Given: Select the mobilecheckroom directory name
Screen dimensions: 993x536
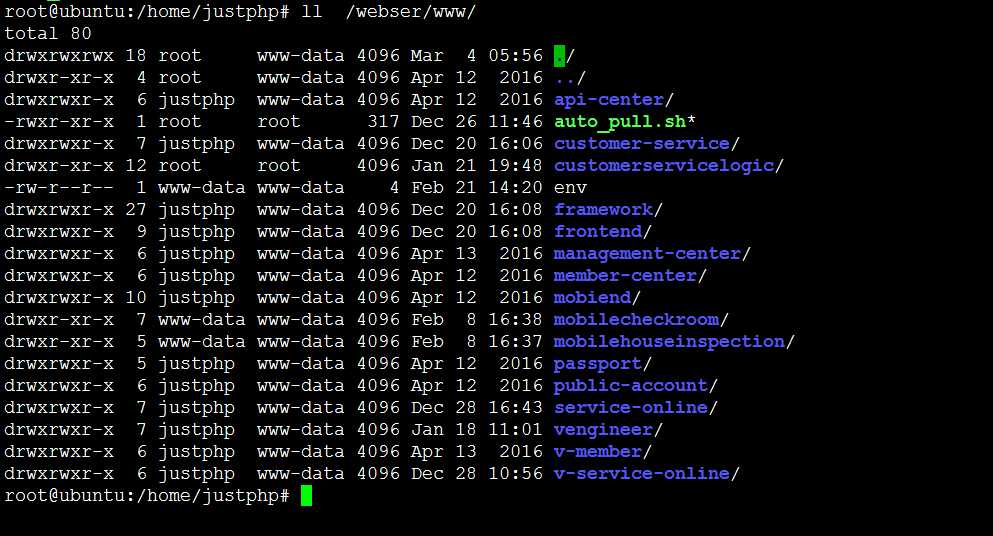Looking at the screenshot, I should click(636, 320).
